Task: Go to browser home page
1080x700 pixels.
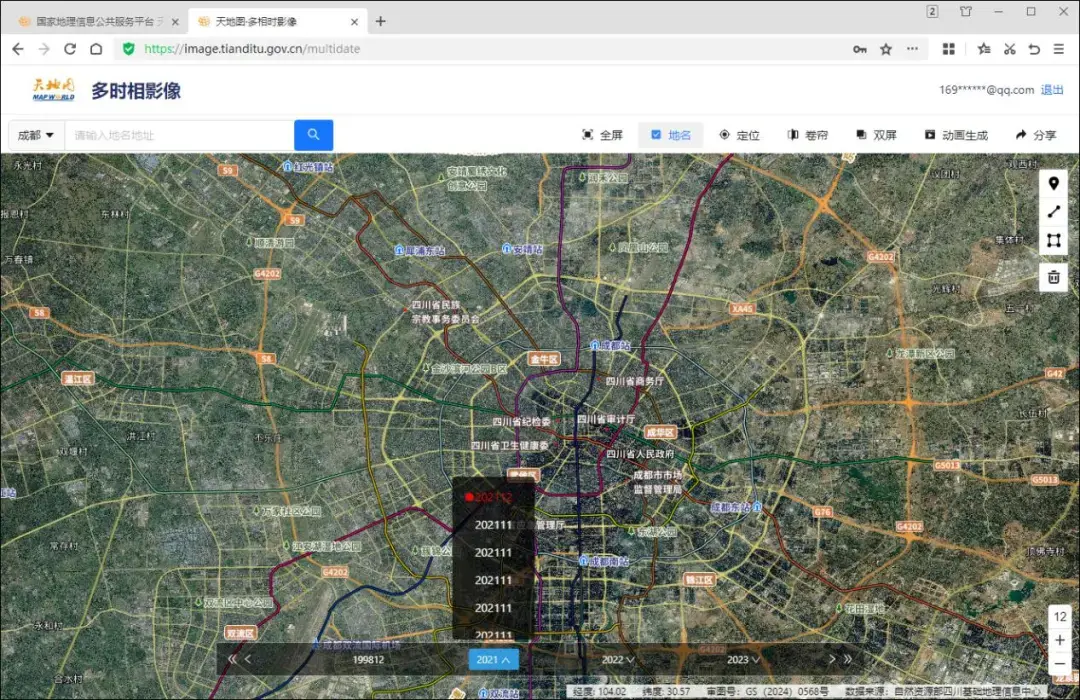Action: click(x=96, y=49)
